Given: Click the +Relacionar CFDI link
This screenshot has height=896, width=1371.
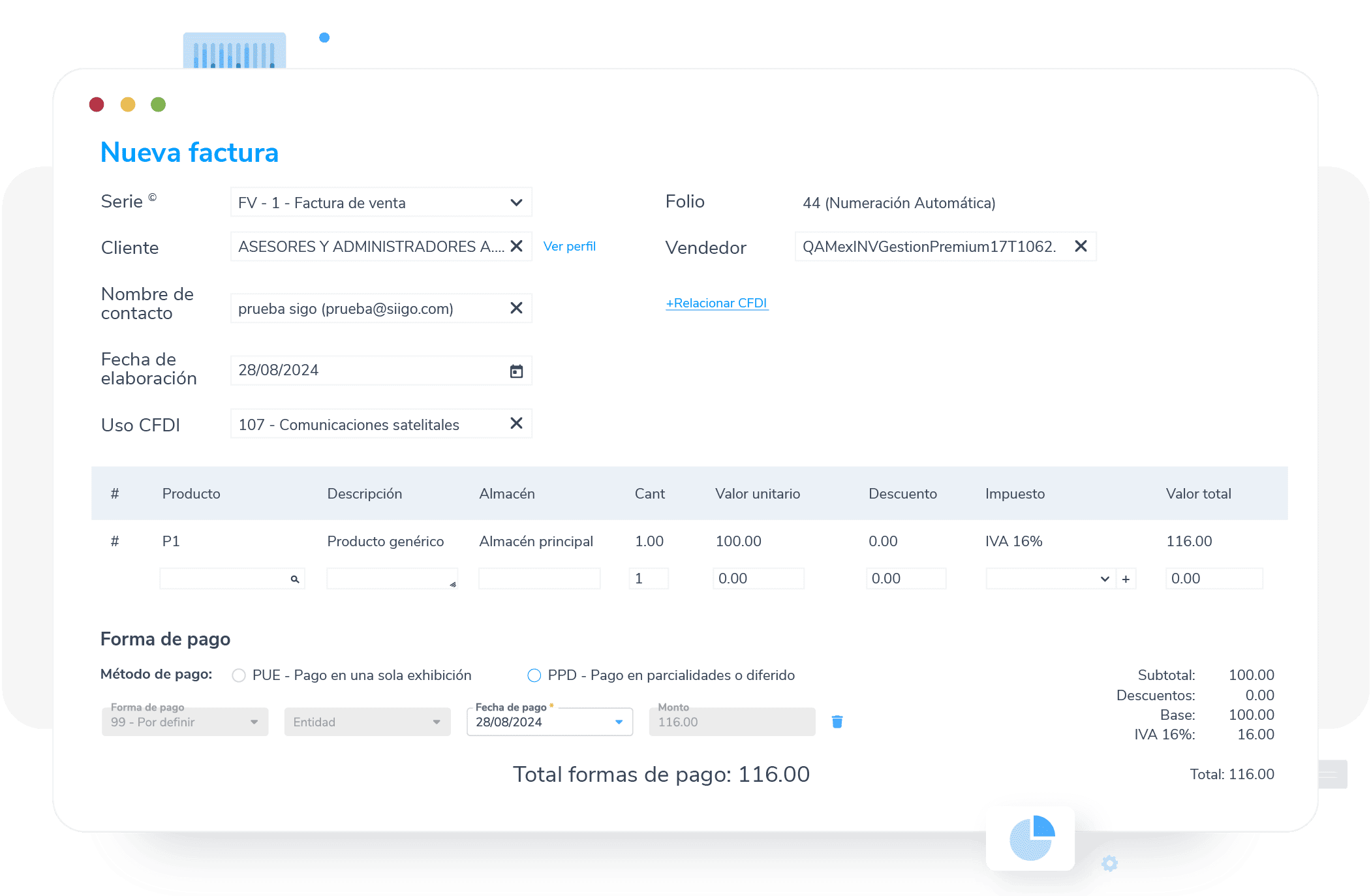Looking at the screenshot, I should (x=716, y=303).
